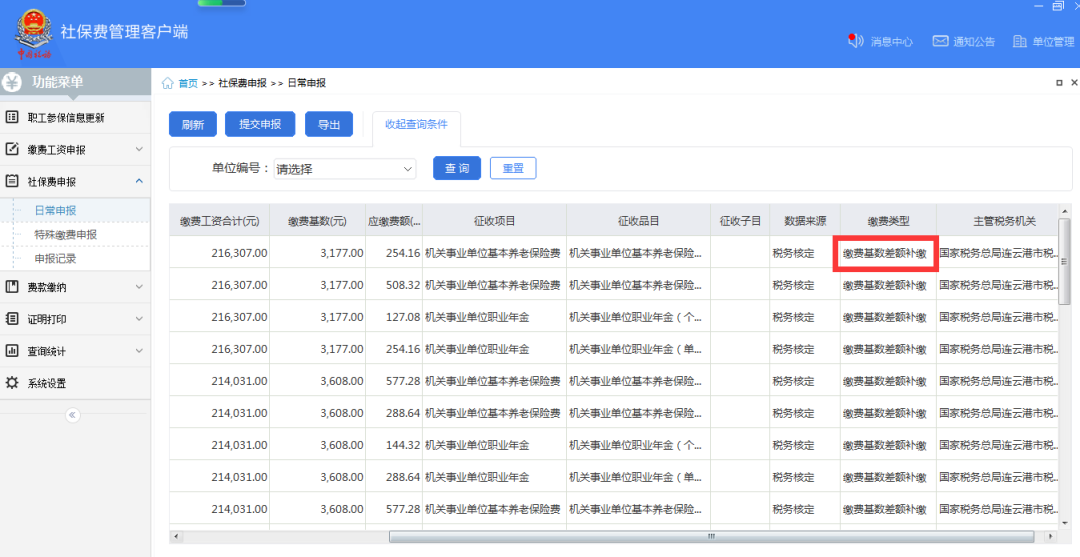Click the 证明打印 document icon
The width and height of the screenshot is (1080, 557).
click(12, 319)
